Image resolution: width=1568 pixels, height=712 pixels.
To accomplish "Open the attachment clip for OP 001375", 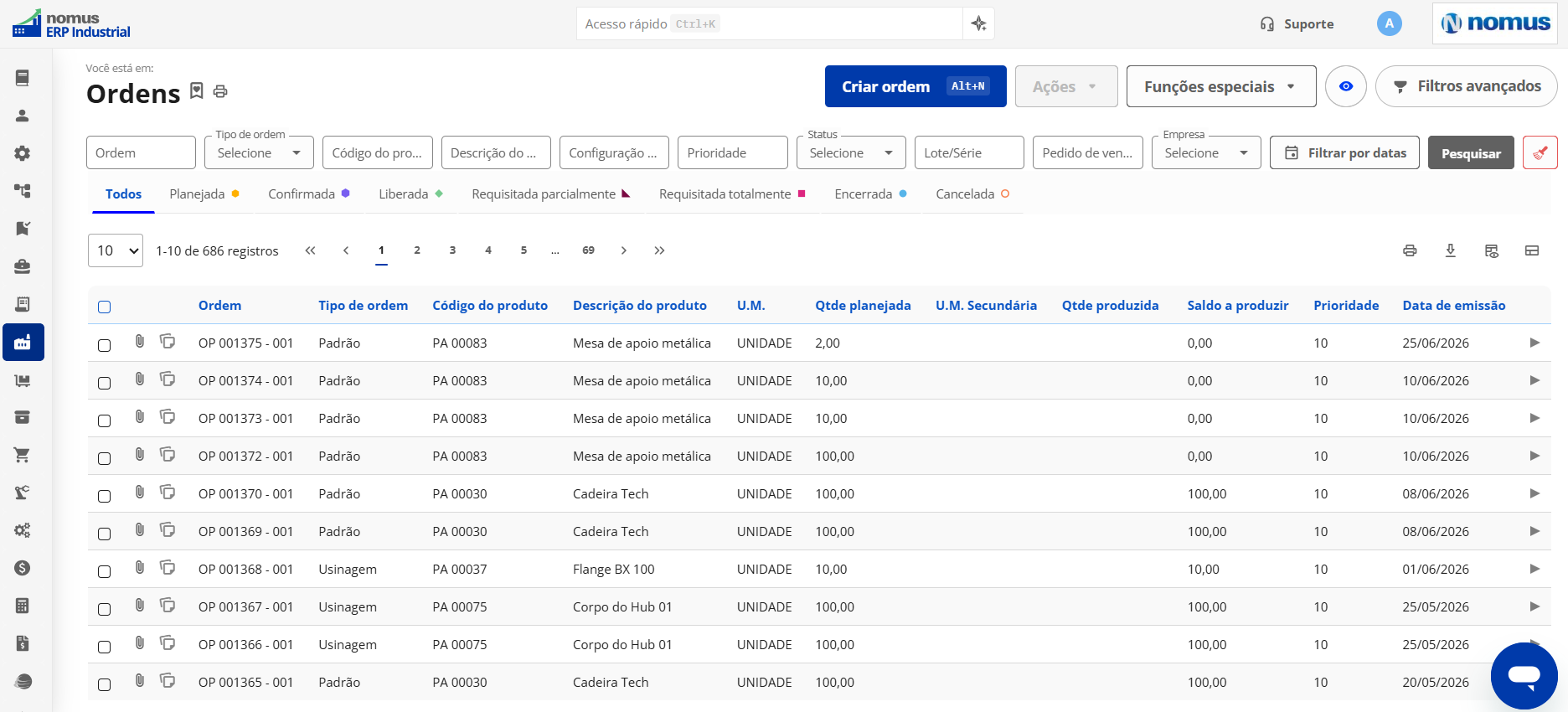I will click(x=140, y=341).
